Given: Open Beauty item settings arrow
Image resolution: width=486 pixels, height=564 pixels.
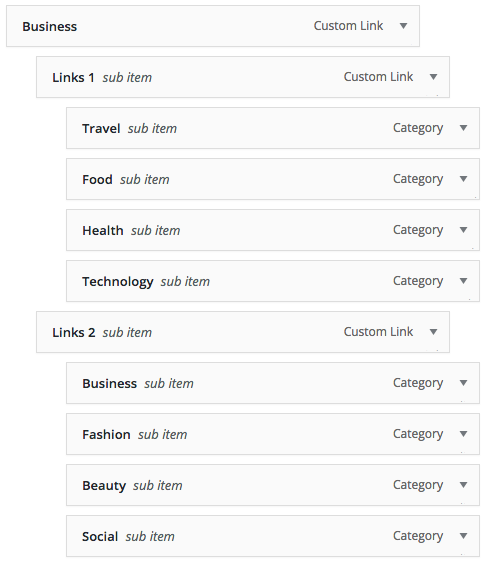Looking at the screenshot, I should [x=464, y=485].
